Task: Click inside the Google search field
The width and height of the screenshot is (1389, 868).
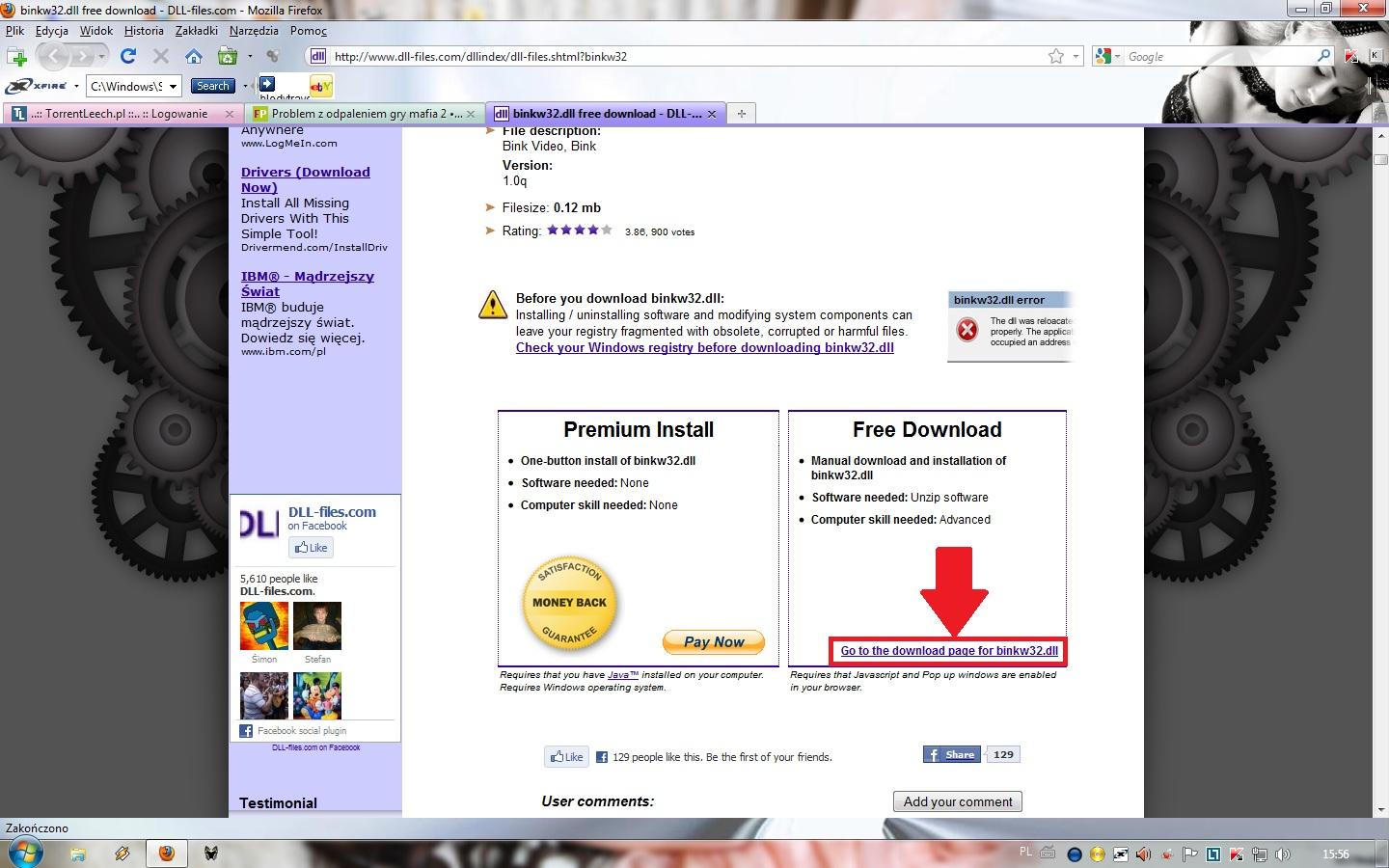Action: (x=1220, y=56)
